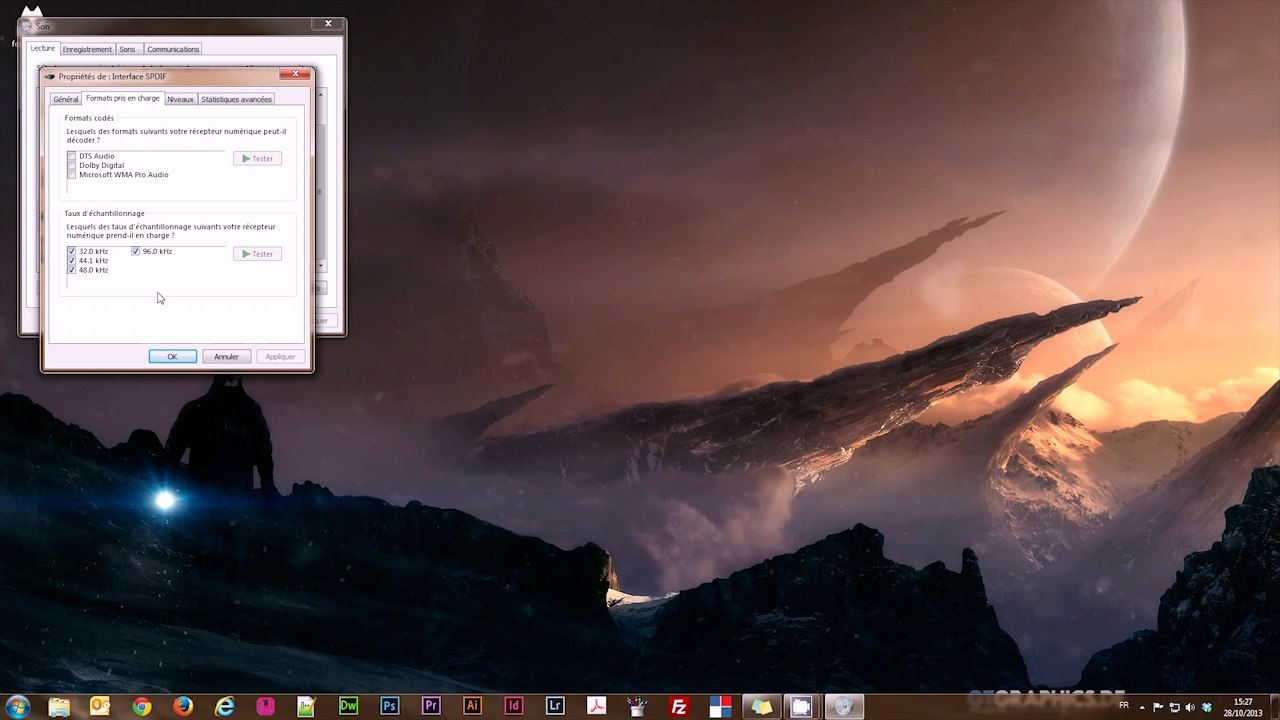
Task: Confirm with the OK button
Action: [172, 357]
